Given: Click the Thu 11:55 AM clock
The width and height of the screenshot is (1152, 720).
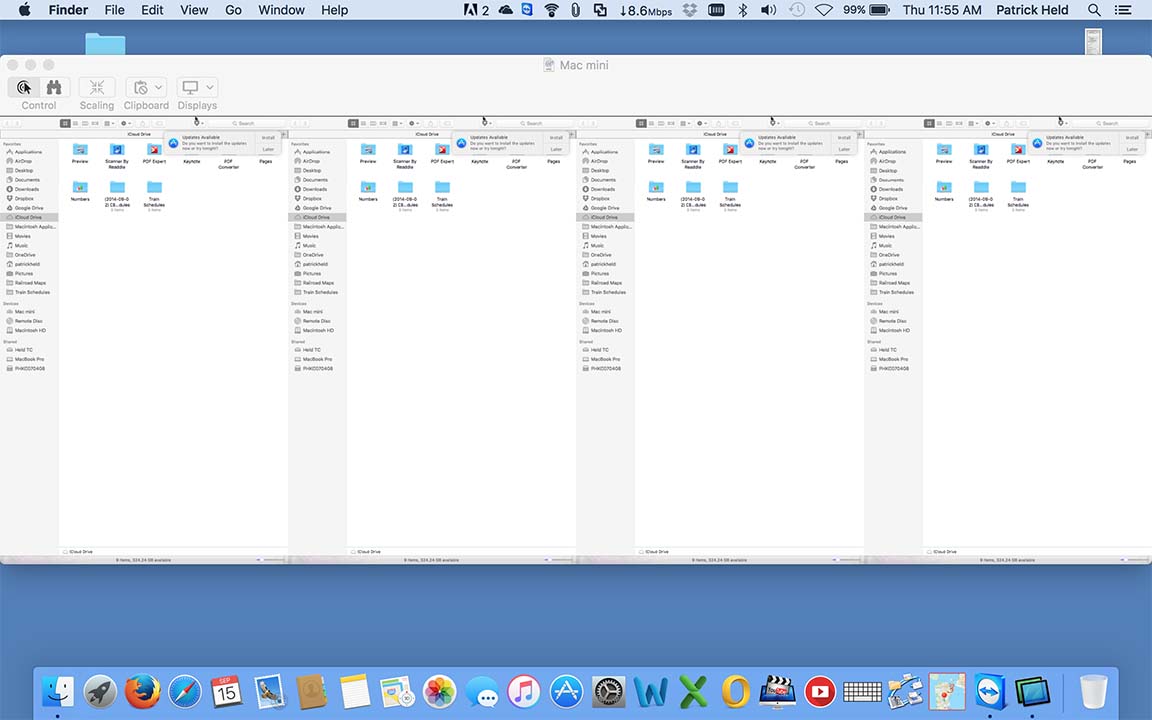Looking at the screenshot, I should [942, 10].
